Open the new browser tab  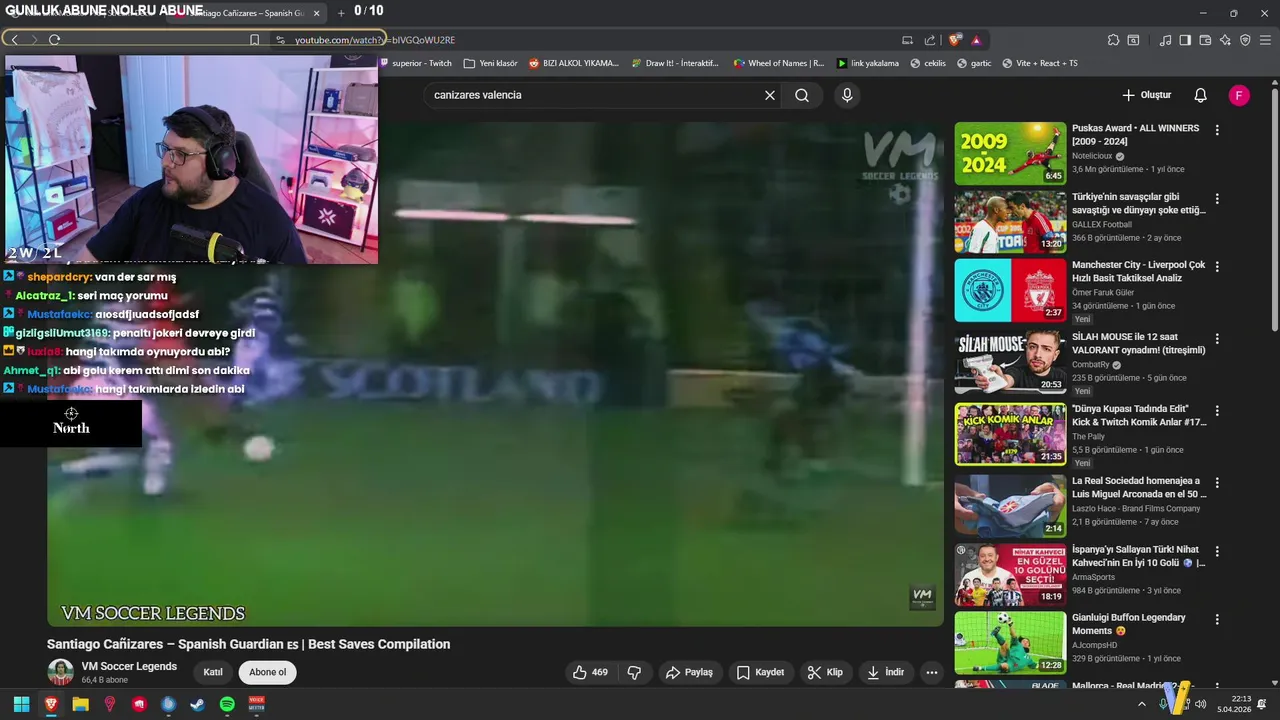click(x=341, y=13)
